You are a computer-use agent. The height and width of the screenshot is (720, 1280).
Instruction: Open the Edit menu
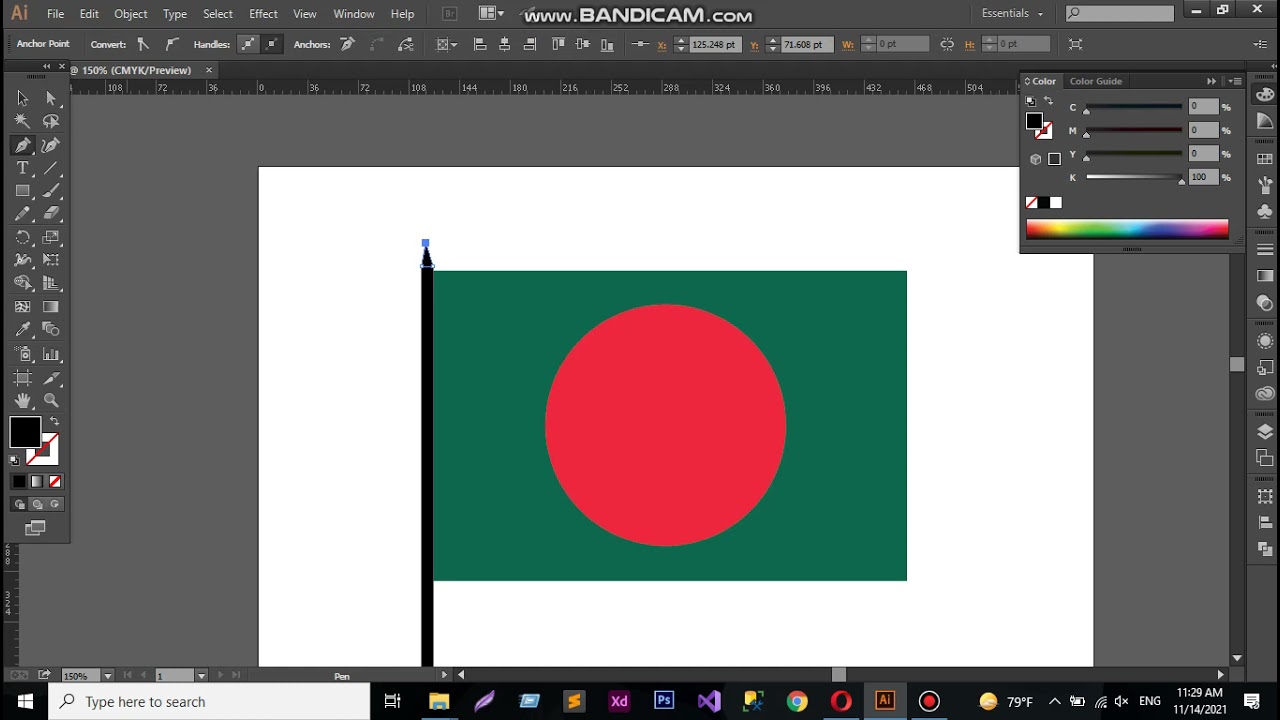89,14
